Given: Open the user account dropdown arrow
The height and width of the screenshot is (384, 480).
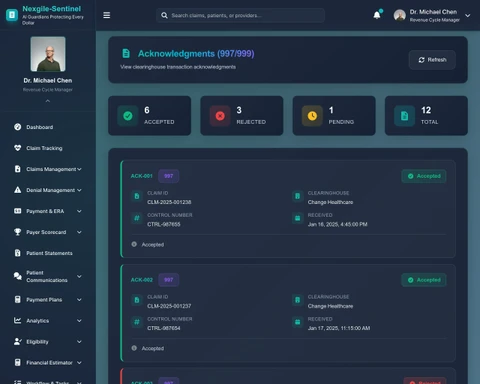Looking at the screenshot, I should (468, 16).
